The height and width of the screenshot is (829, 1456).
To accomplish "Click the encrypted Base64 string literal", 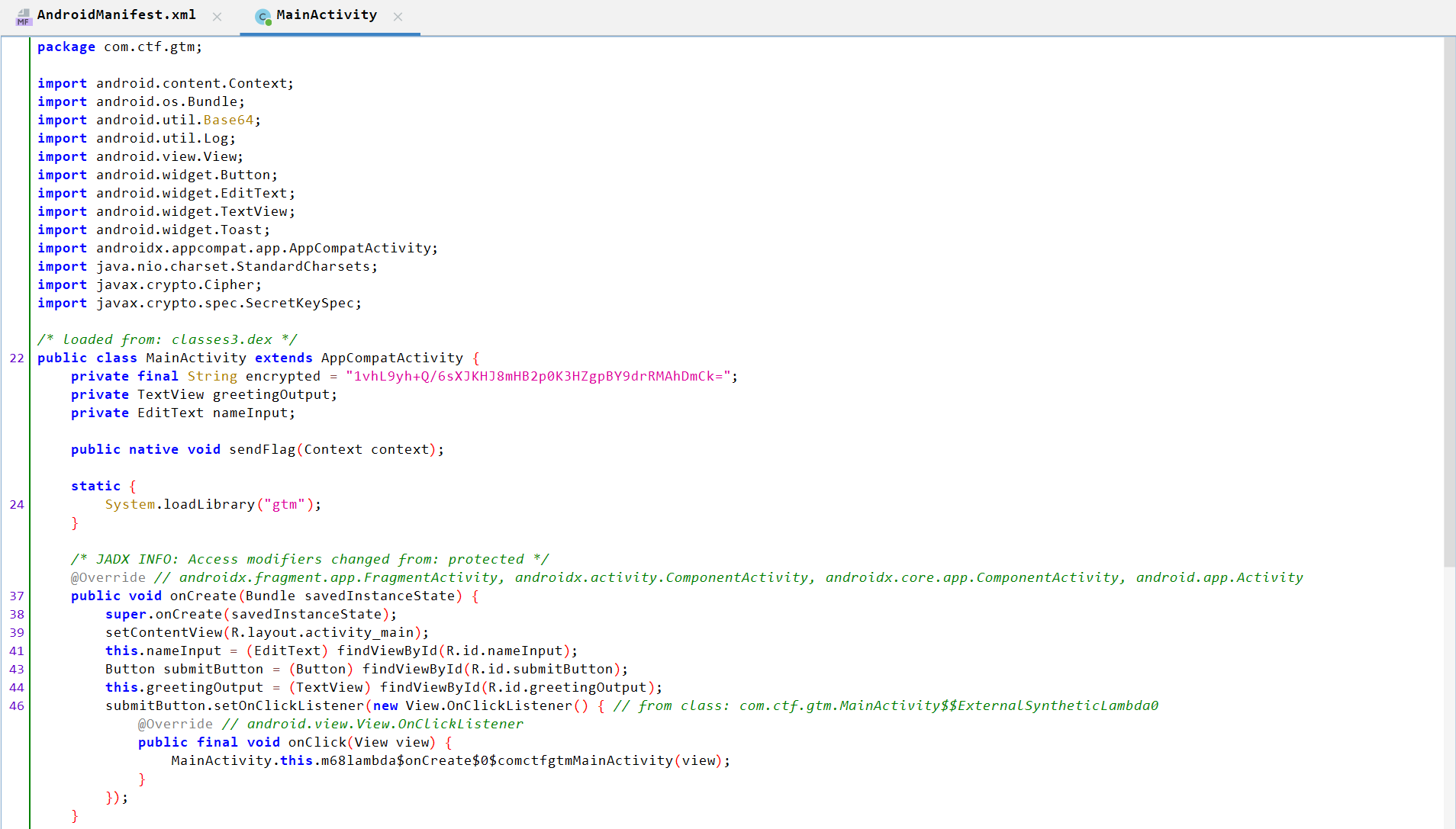I will click(x=538, y=377).
